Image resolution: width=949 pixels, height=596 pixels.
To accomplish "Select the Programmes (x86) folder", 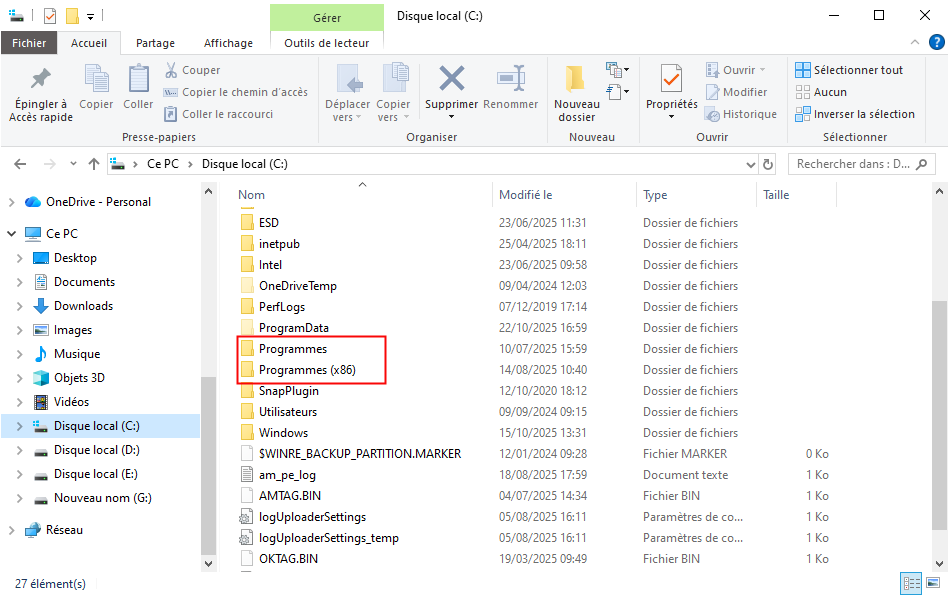I will [307, 370].
